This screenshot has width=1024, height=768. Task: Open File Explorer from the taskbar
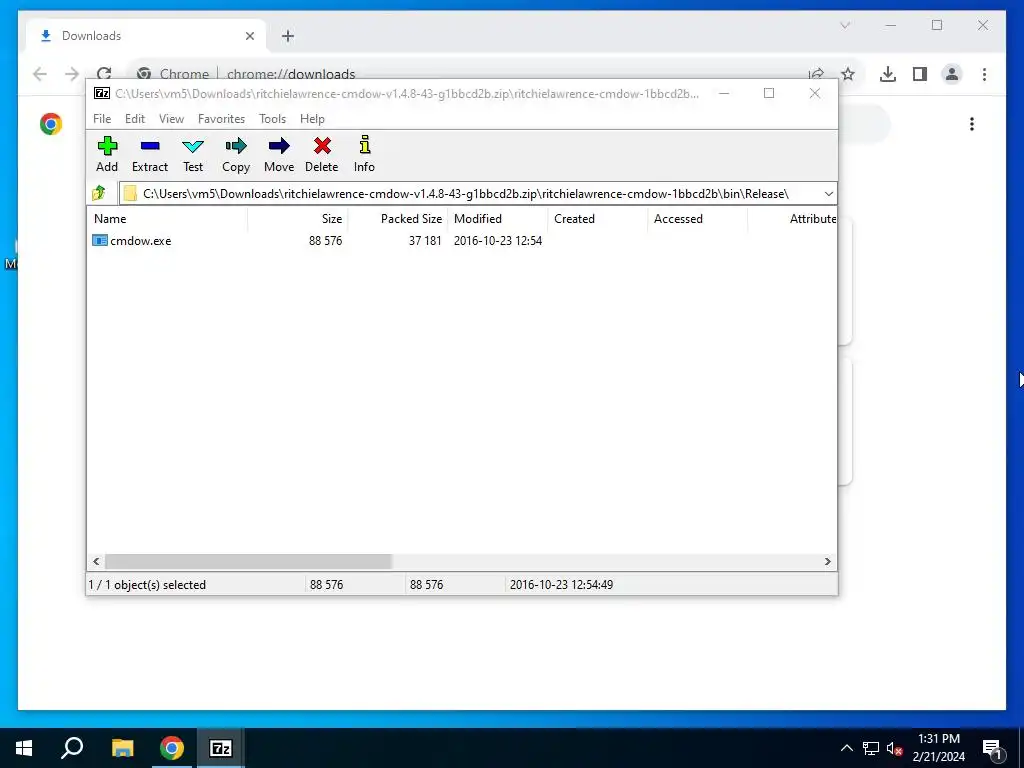pos(122,748)
